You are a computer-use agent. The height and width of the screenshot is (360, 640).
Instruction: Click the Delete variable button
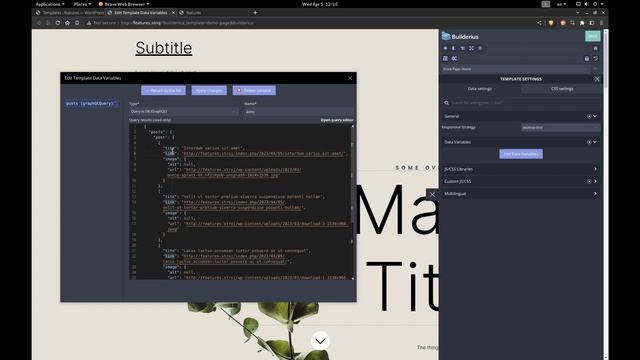[254, 90]
